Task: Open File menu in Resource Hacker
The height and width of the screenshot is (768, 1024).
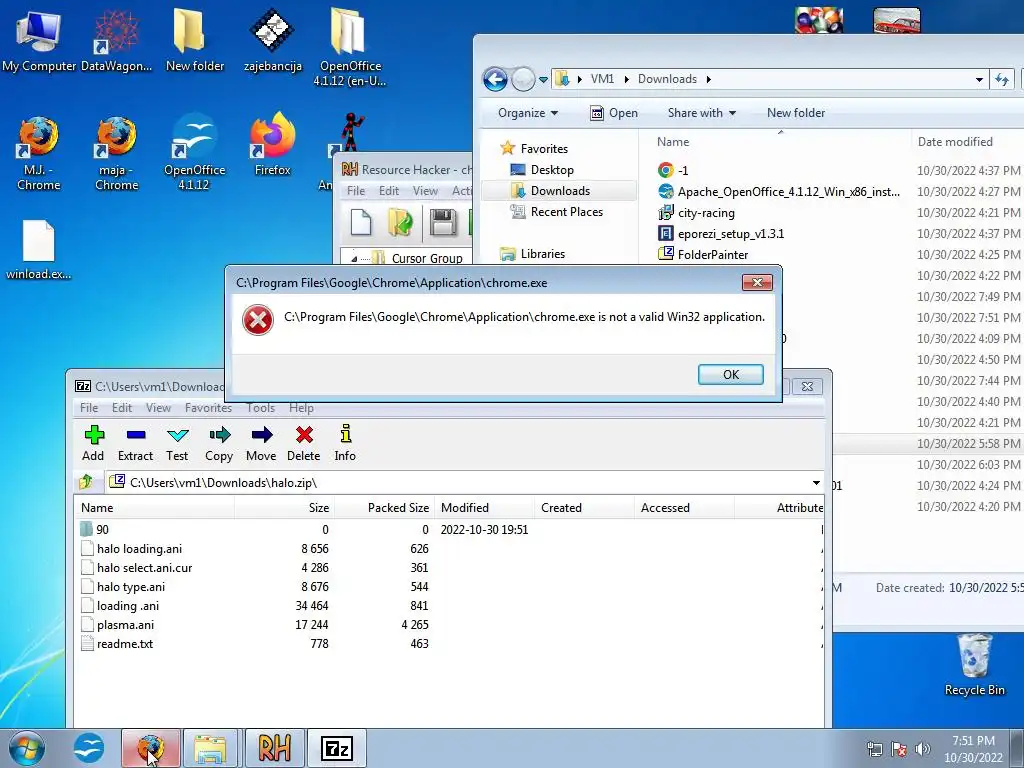Action: 356,191
